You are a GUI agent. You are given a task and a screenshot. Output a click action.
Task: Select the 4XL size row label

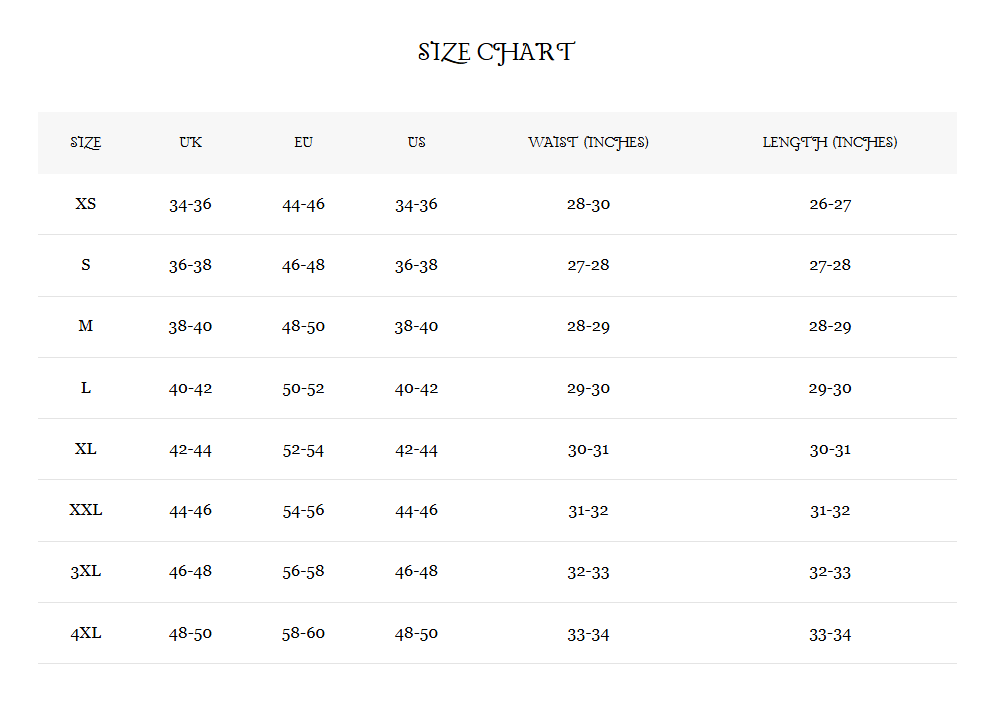pos(86,633)
